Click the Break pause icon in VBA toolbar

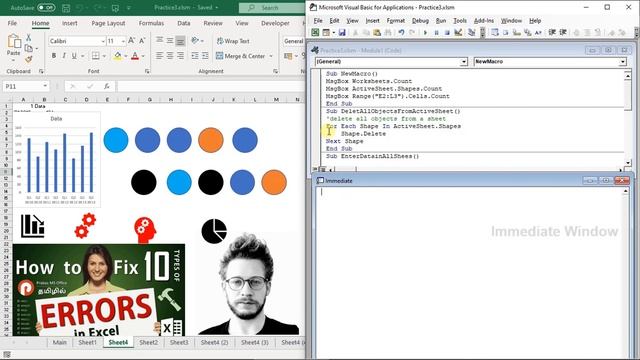point(436,33)
